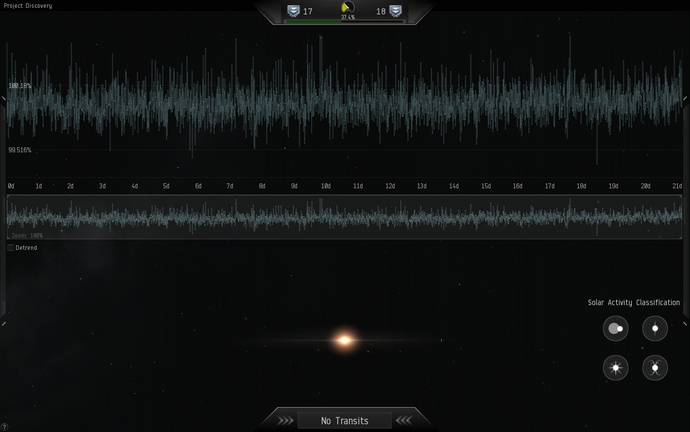Screen dimensions: 690x432
Task: Open the help question mark icon
Action: (4, 427)
